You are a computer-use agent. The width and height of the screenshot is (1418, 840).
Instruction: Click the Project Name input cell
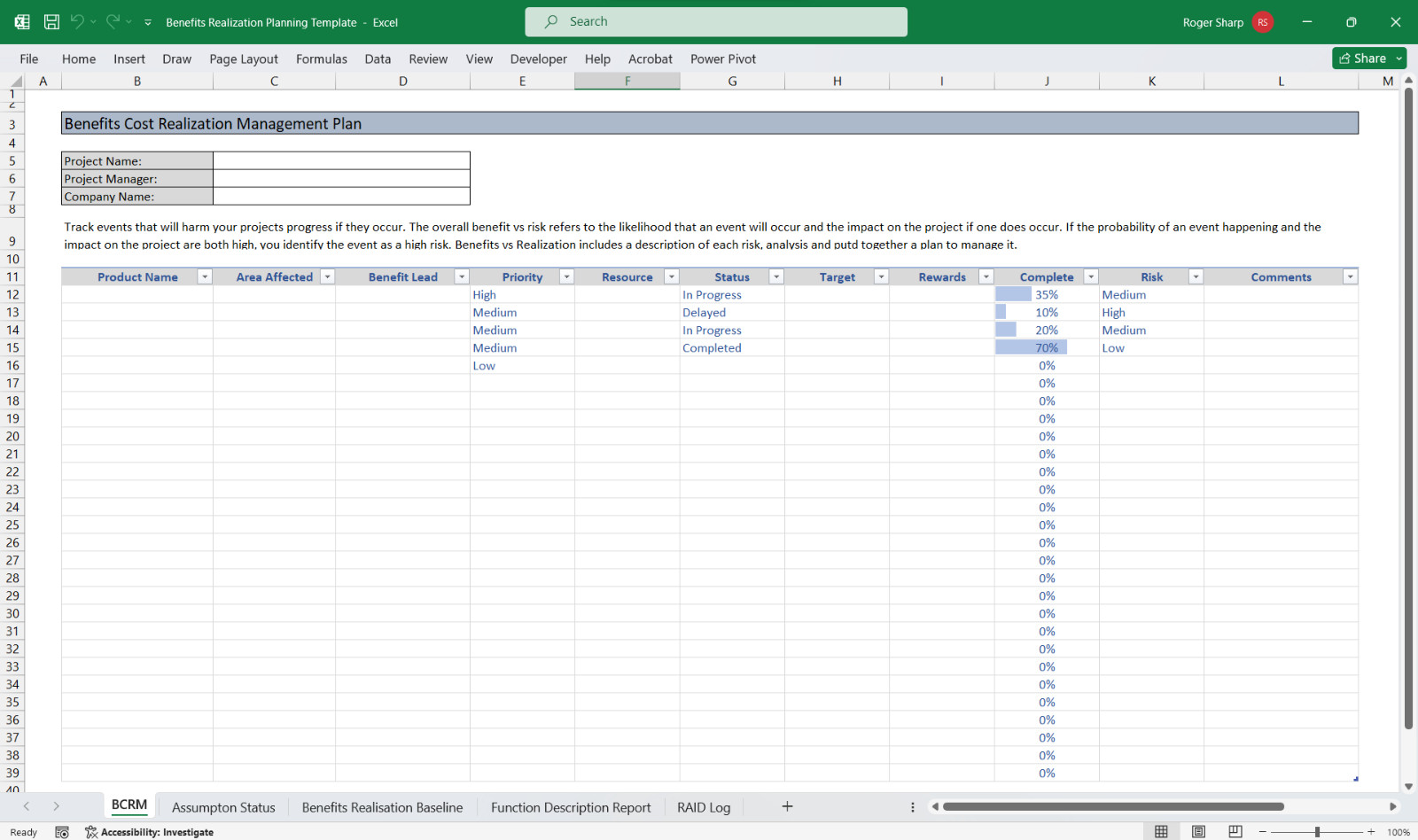tap(341, 160)
